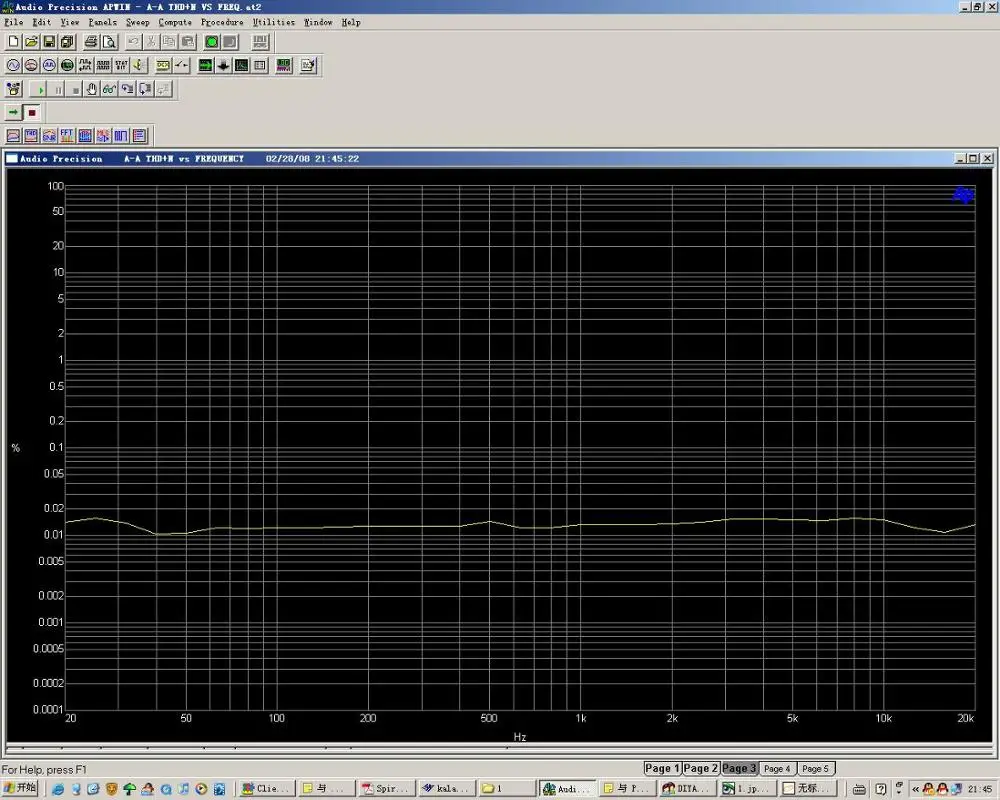Open the Digital I/O panel icon
The height and width of the screenshot is (800, 1000).
85,65
